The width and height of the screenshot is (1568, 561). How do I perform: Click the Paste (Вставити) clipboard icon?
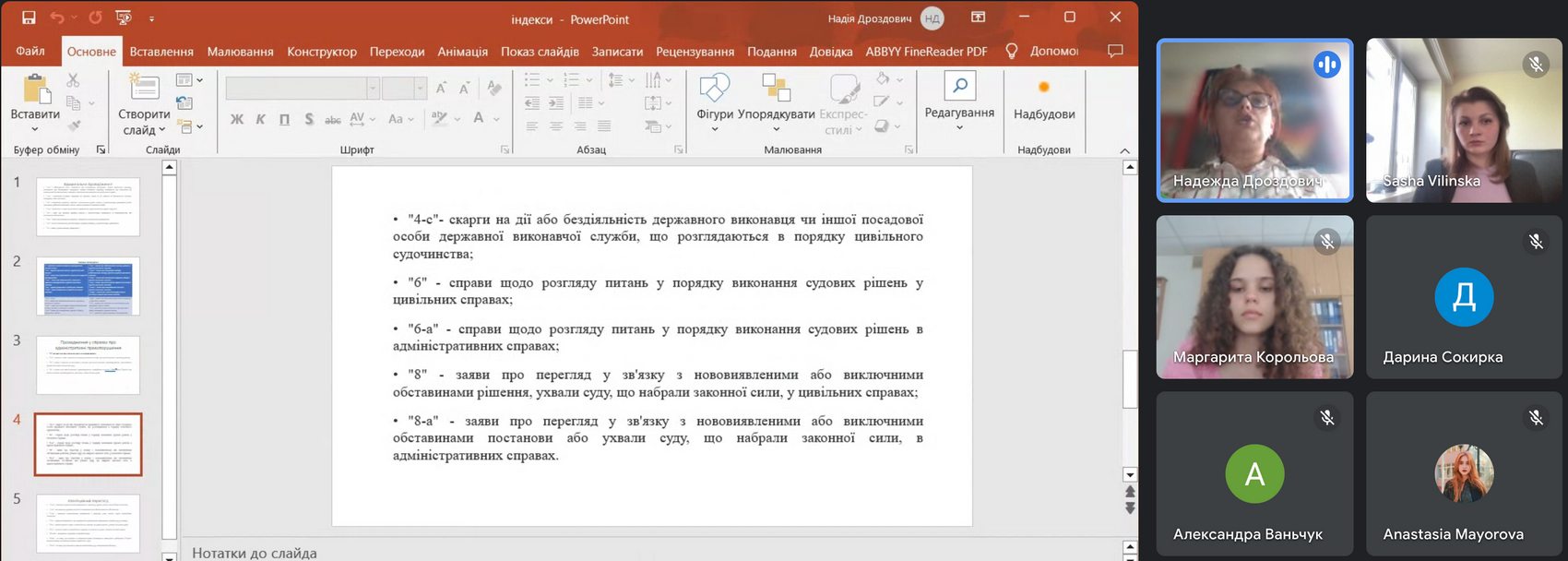click(35, 90)
